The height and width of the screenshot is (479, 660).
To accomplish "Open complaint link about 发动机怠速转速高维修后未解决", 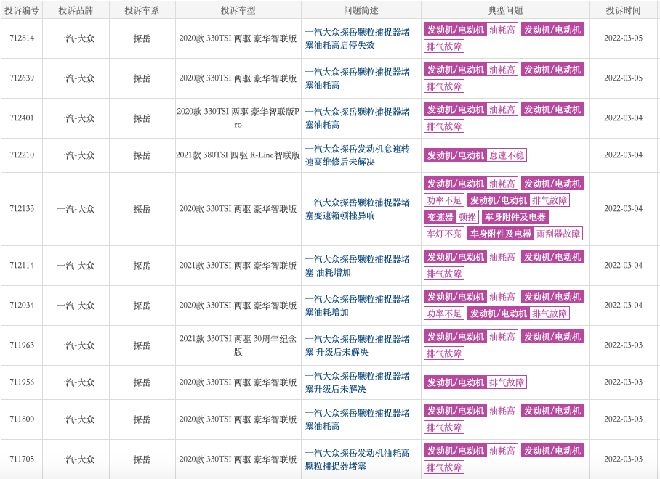I will coord(357,155).
